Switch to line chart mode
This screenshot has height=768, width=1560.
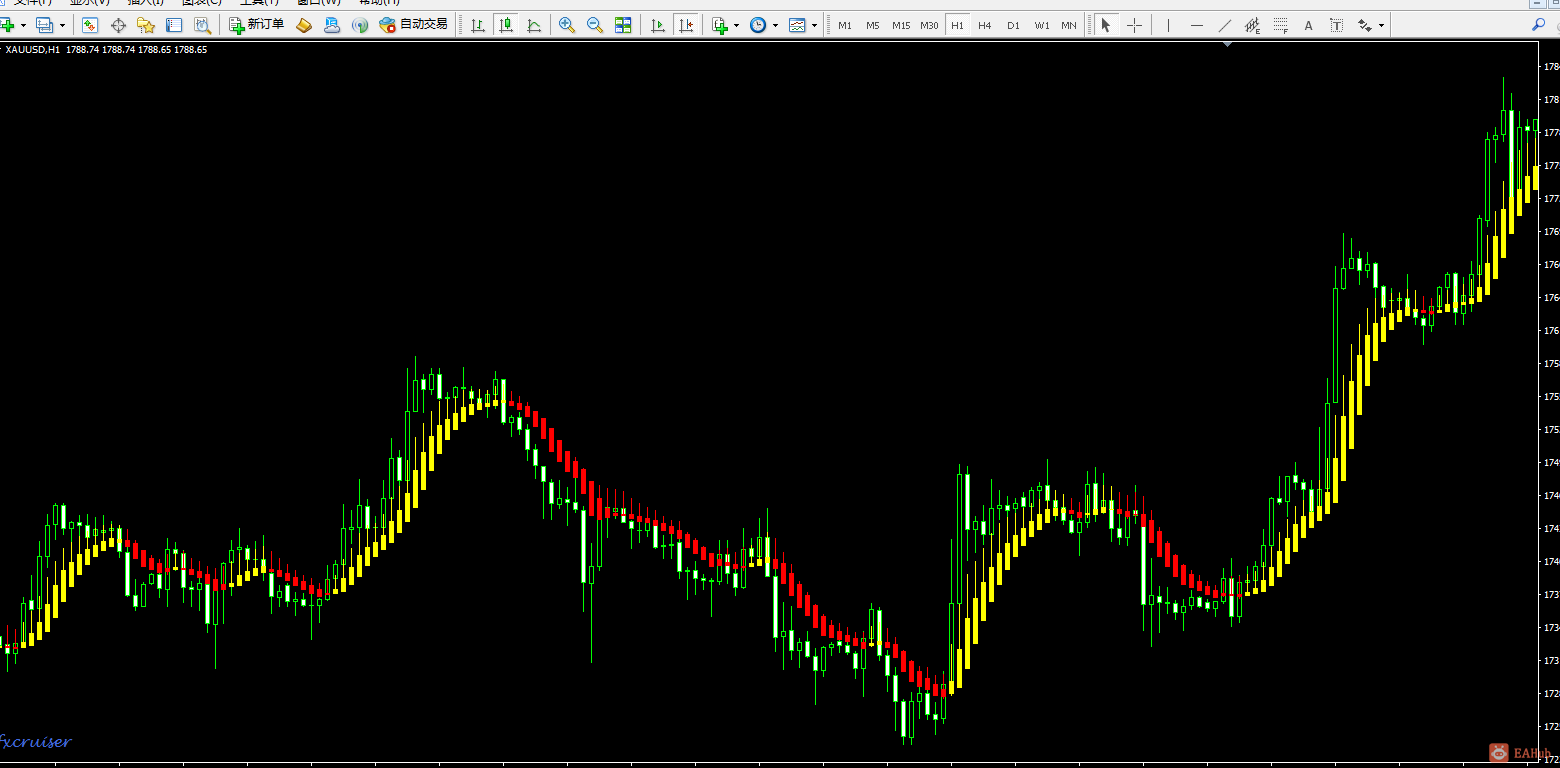pos(534,25)
